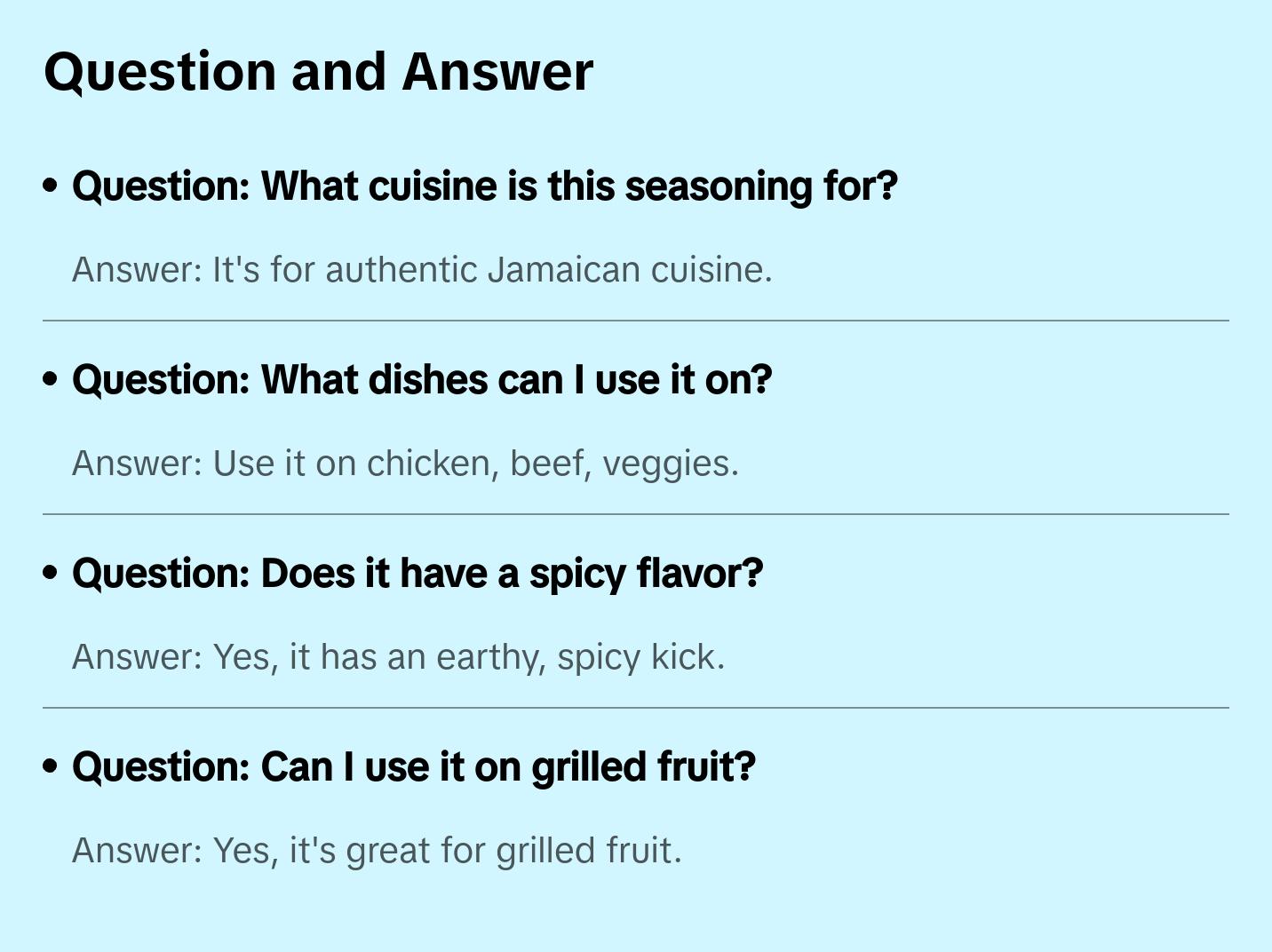Click the answer saying great for grilled fruit
1272x952 pixels.
click(x=377, y=851)
